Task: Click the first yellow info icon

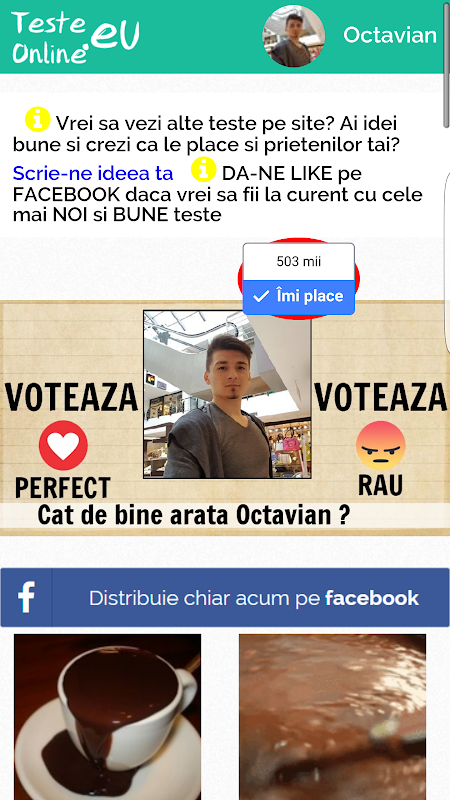Action: coord(38,119)
